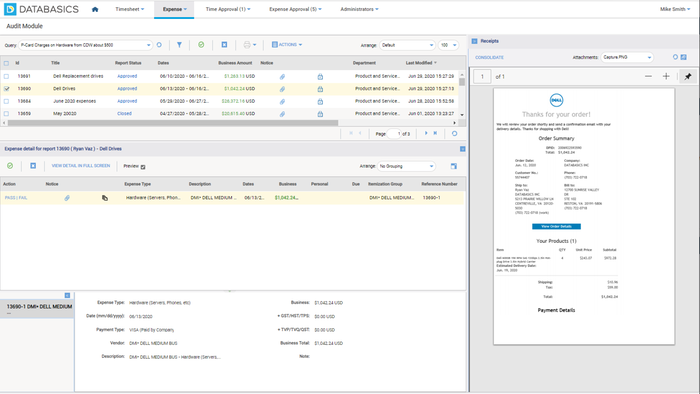
Task: Click the Title cell June 2020 expenses
Action: (x=74, y=101)
